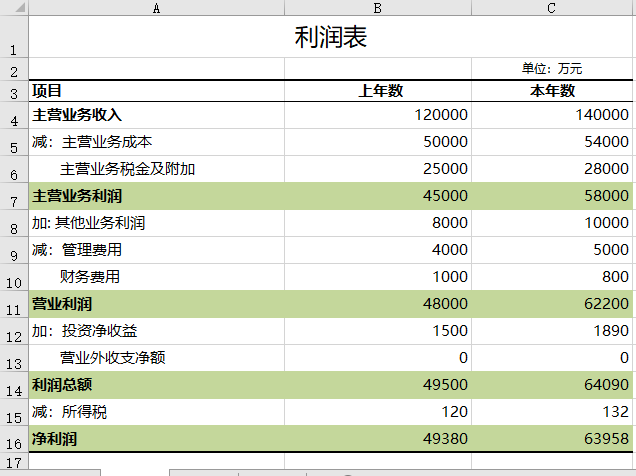The height and width of the screenshot is (476, 636).
Task: Select column C header
Action: point(552,7)
